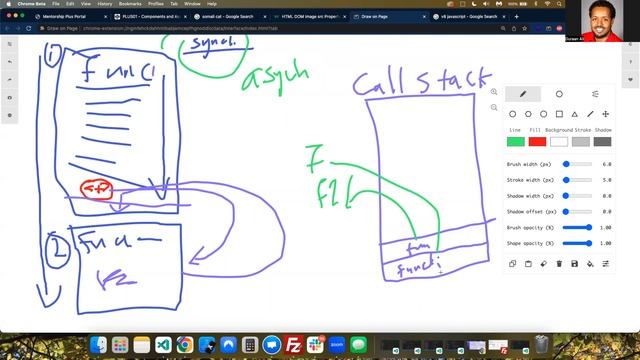Image resolution: width=640 pixels, height=360 pixels.
Task: Open the list settings tab in panel
Action: coord(595,94)
